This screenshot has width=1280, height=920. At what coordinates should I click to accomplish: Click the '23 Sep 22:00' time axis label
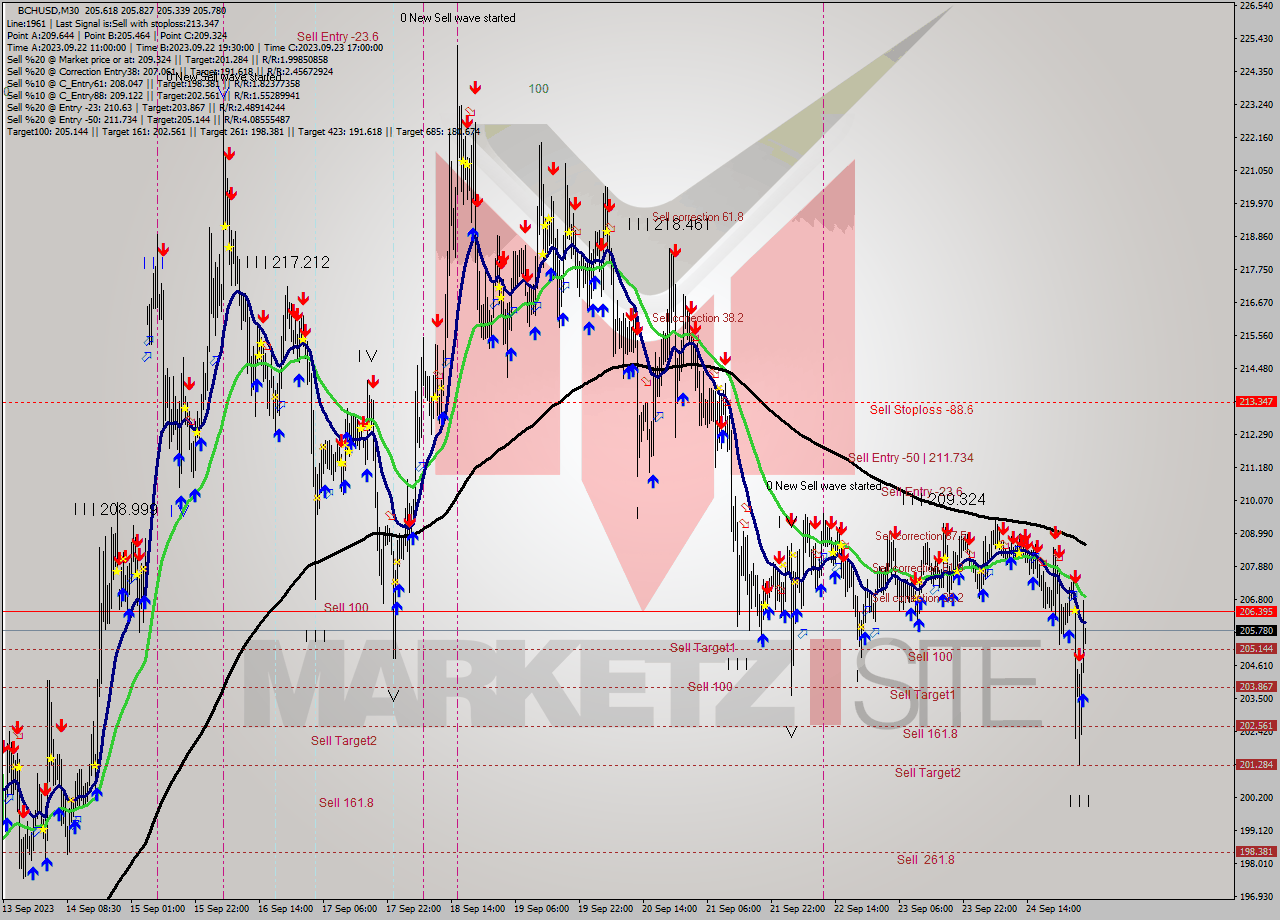pyautogui.click(x=989, y=910)
